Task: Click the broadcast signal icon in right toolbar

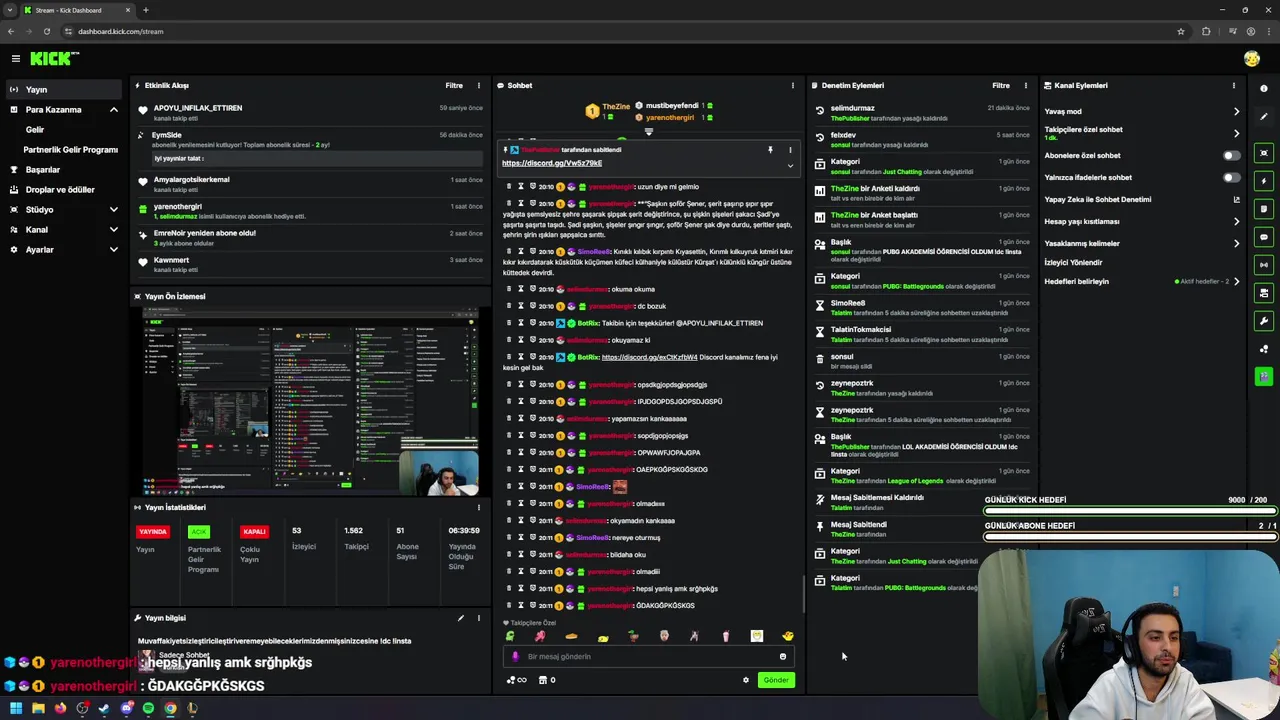Action: [1264, 265]
